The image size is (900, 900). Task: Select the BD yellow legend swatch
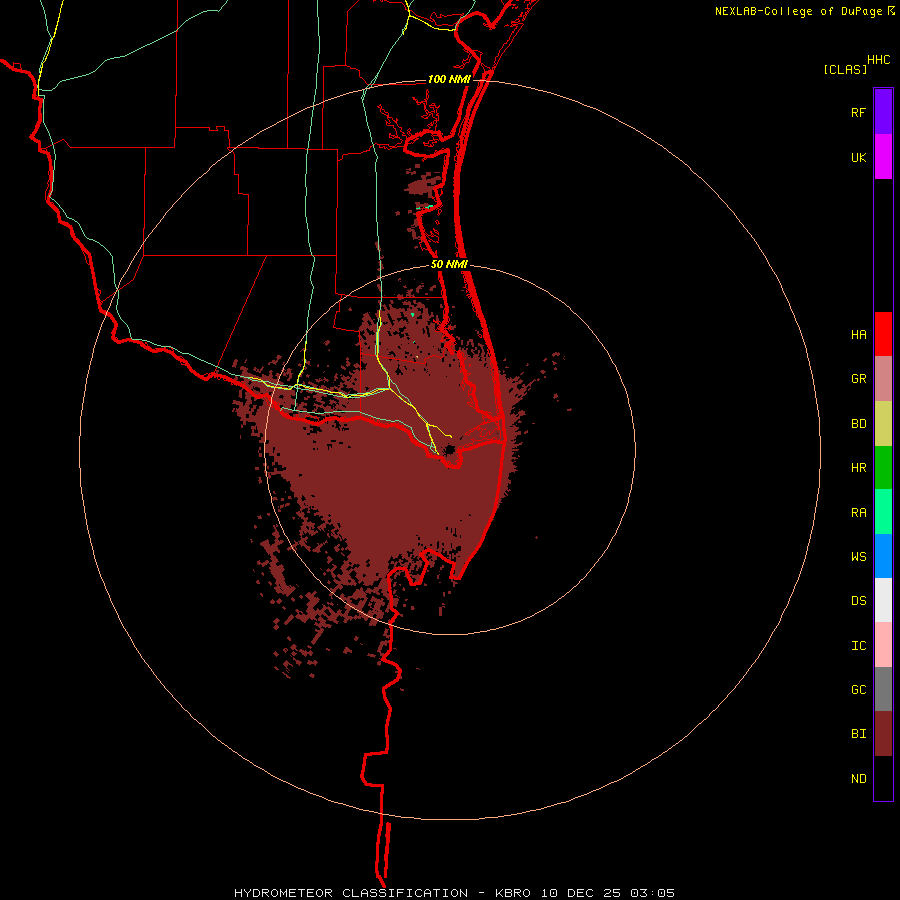point(883,424)
